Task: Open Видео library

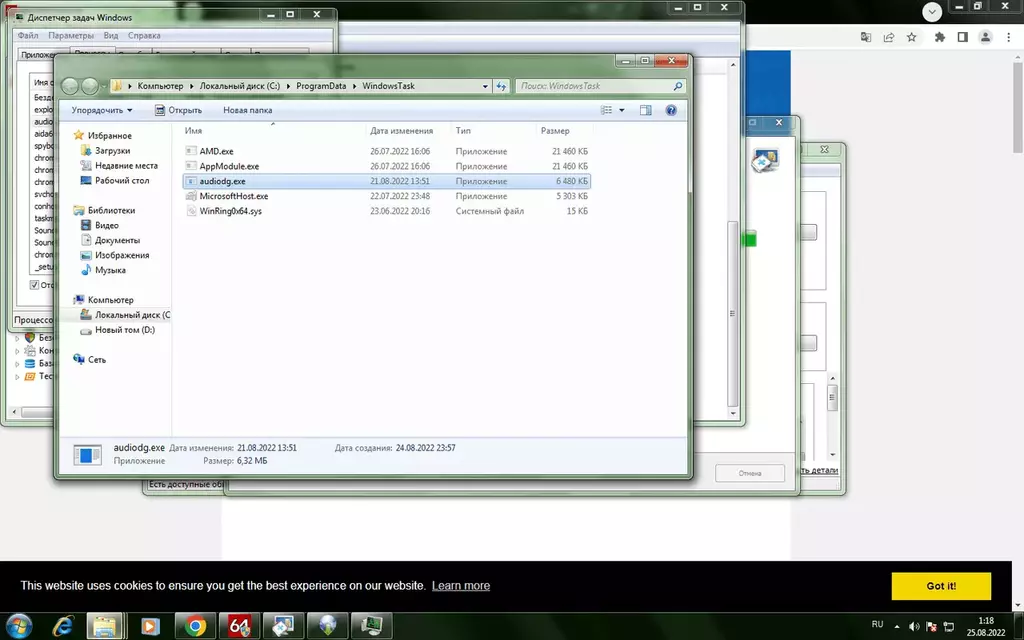Action: click(x=106, y=225)
